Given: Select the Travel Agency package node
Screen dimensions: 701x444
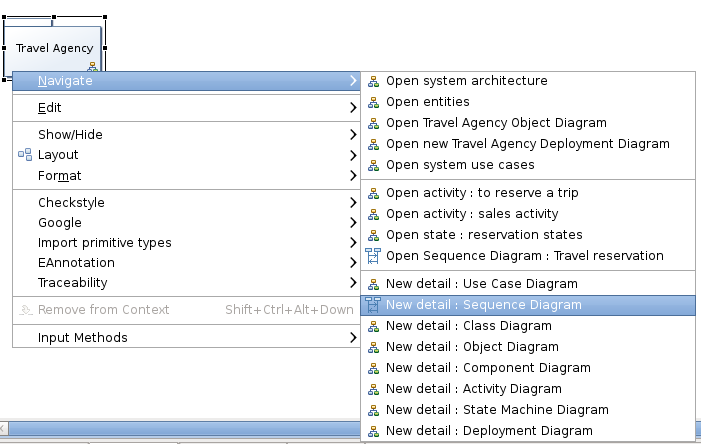Looking at the screenshot, I should tap(55, 48).
